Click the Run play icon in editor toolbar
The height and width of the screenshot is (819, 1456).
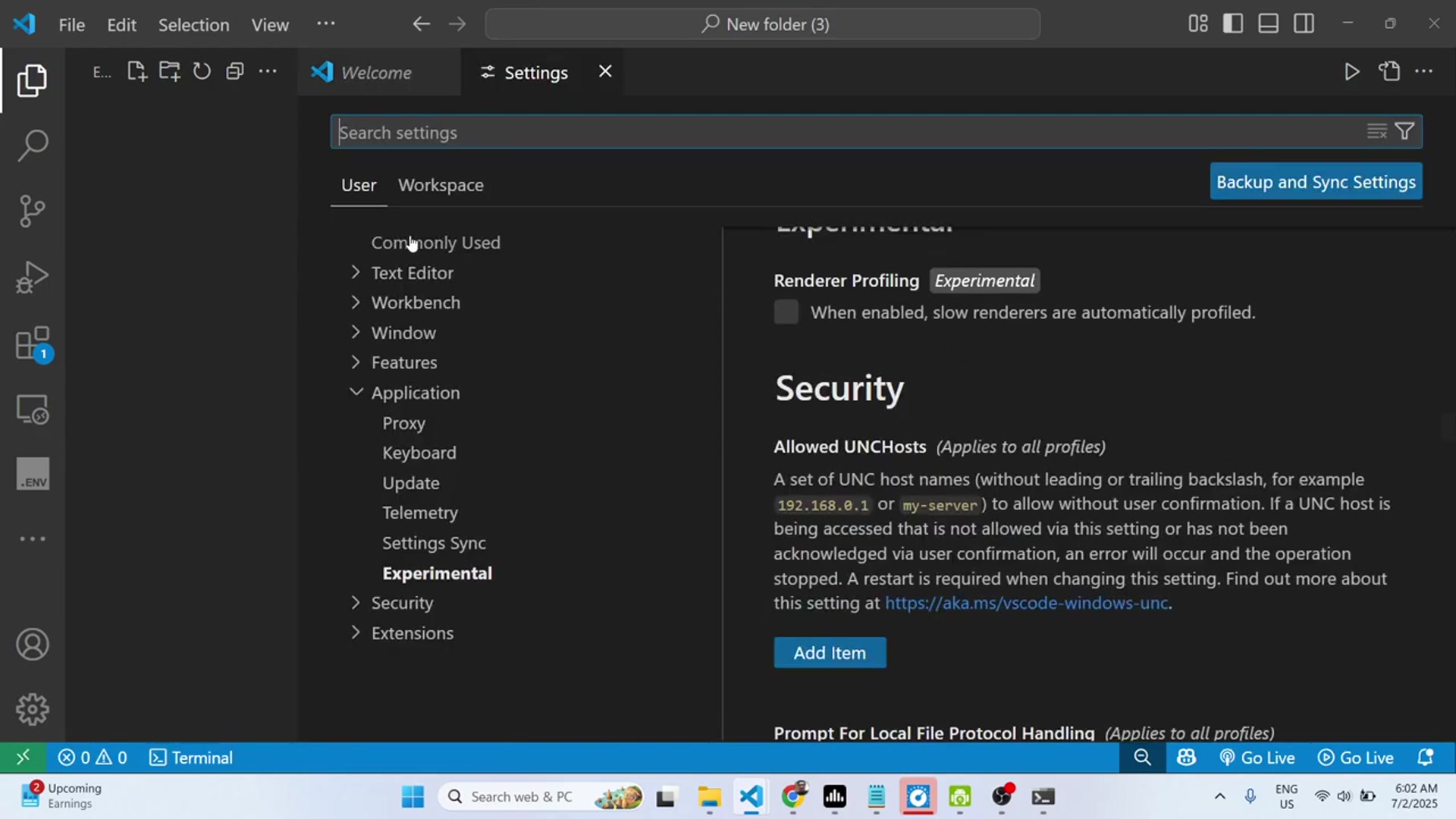1351,72
